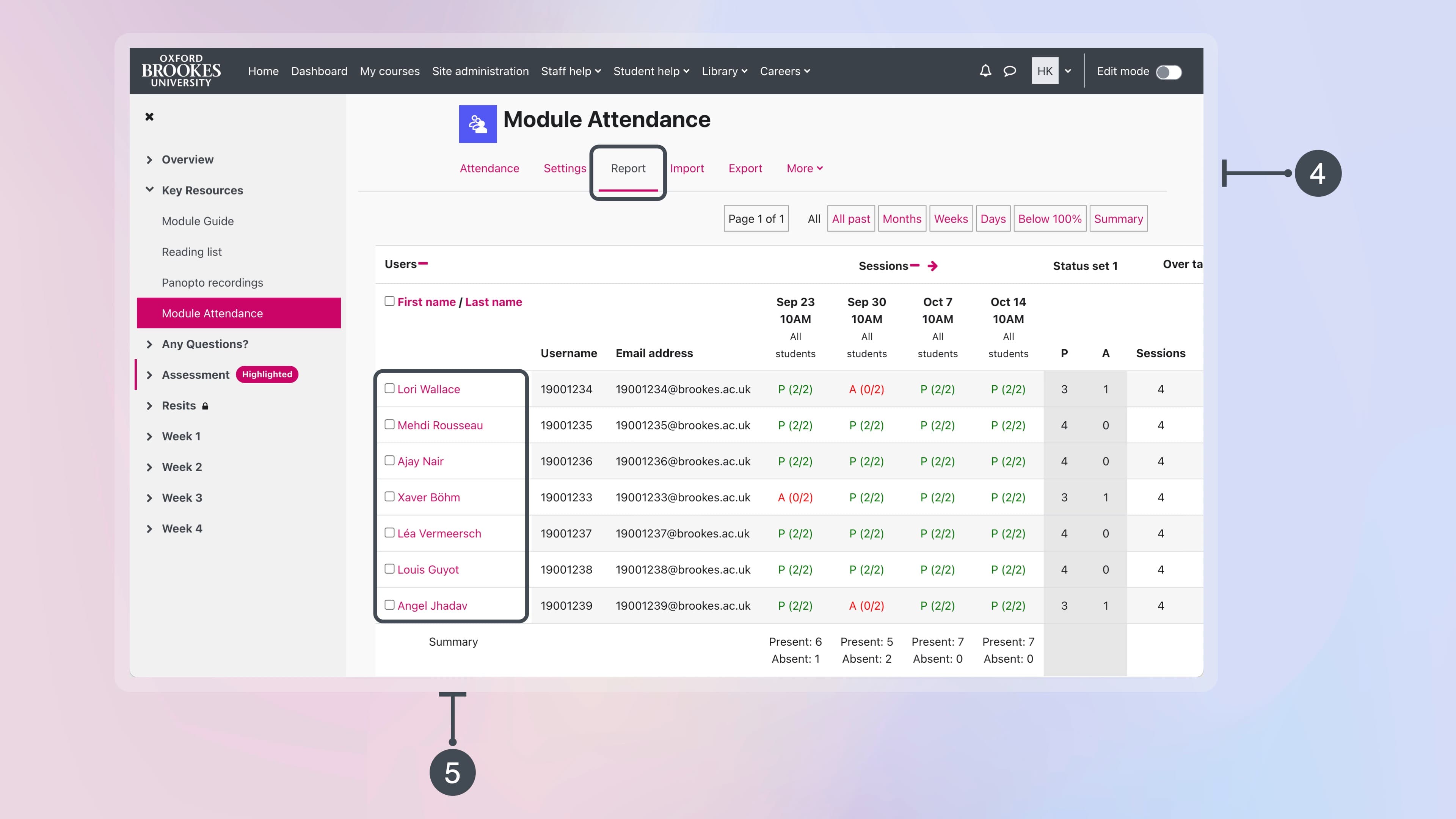
Task: Open the Settings tab
Action: [x=565, y=168]
